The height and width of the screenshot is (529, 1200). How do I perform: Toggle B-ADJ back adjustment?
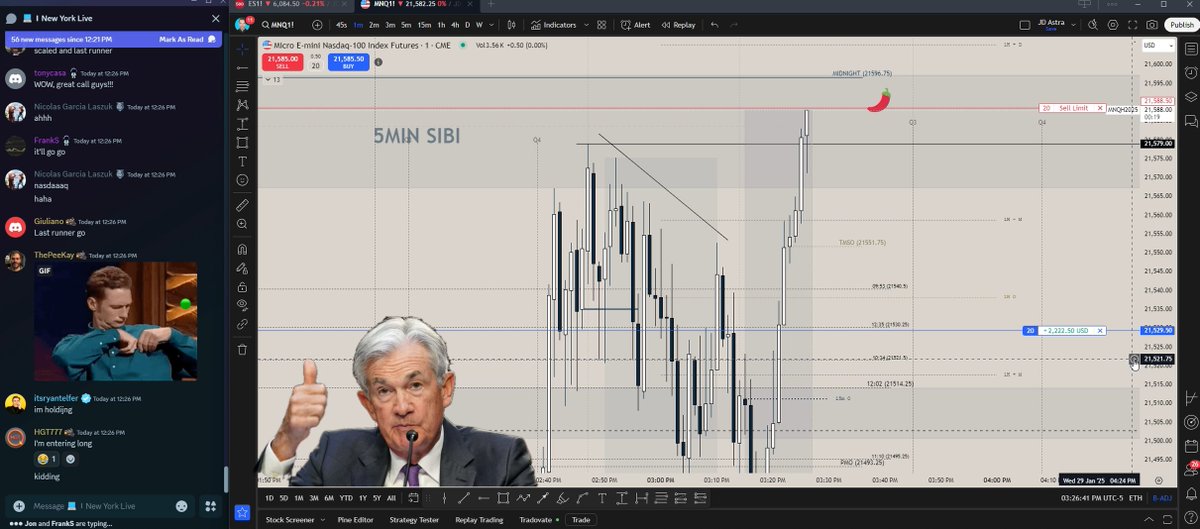click(1162, 498)
